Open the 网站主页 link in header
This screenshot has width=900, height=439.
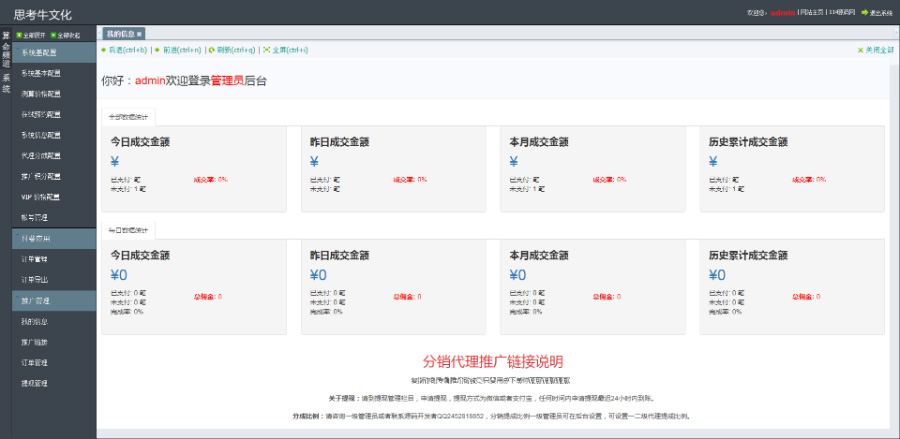tap(812, 13)
